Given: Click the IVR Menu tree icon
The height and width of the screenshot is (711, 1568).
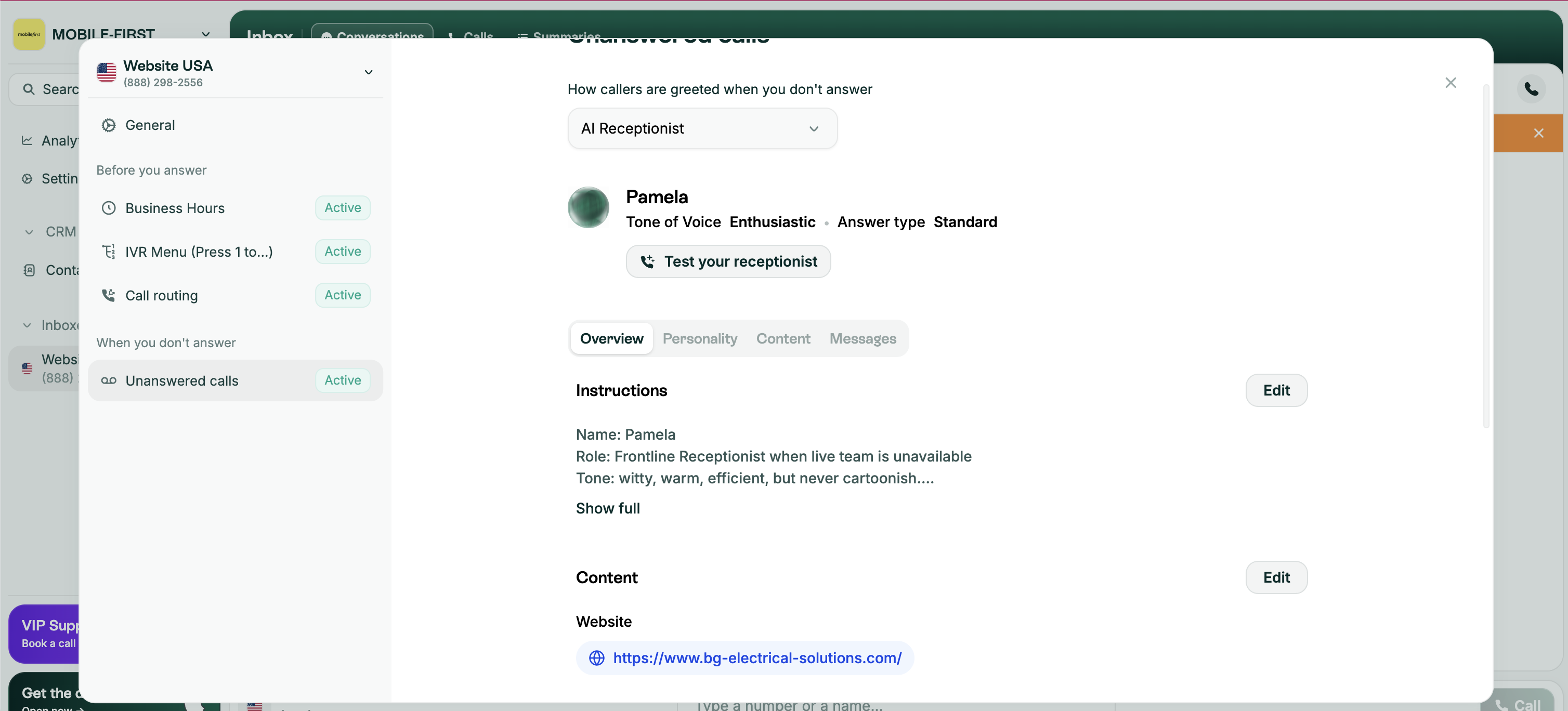Looking at the screenshot, I should coord(108,252).
